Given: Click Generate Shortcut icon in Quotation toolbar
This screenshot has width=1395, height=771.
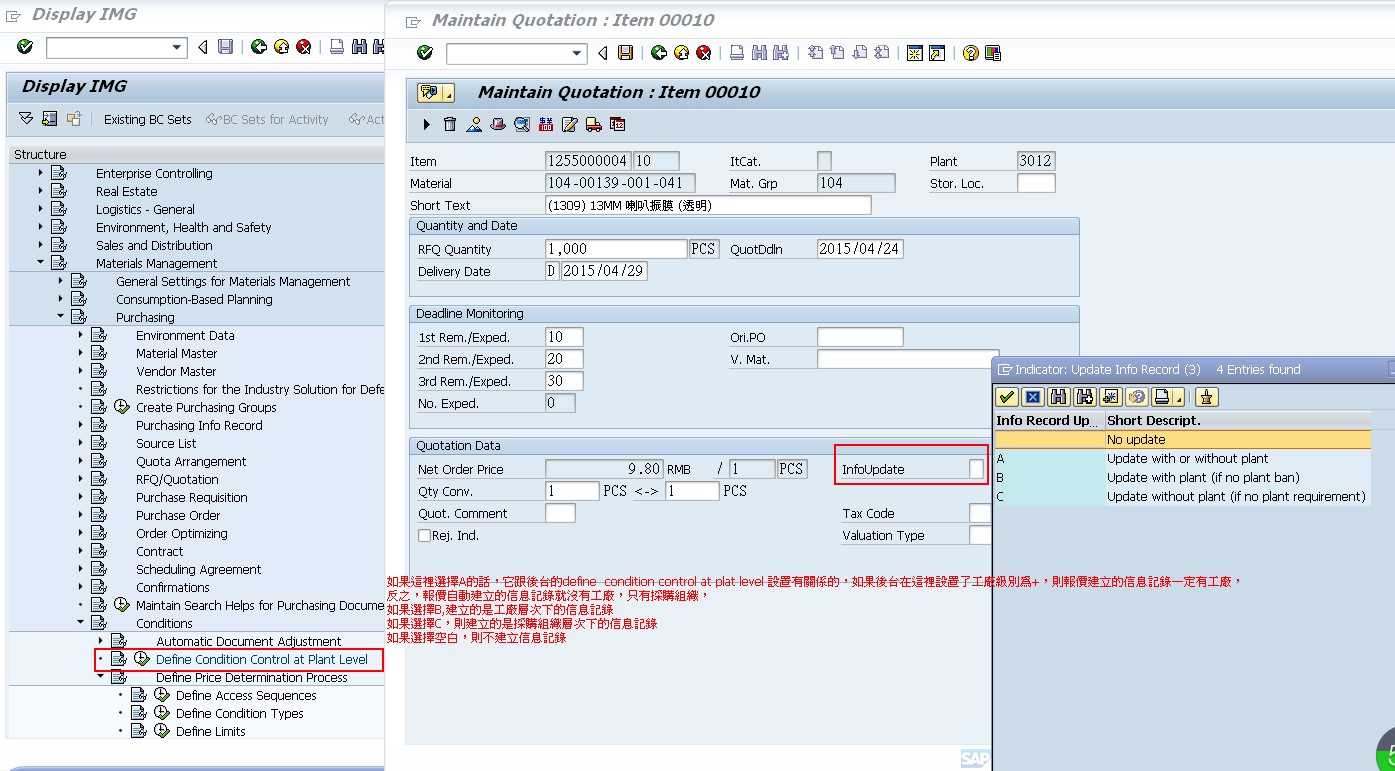Looking at the screenshot, I should click(x=937, y=53).
